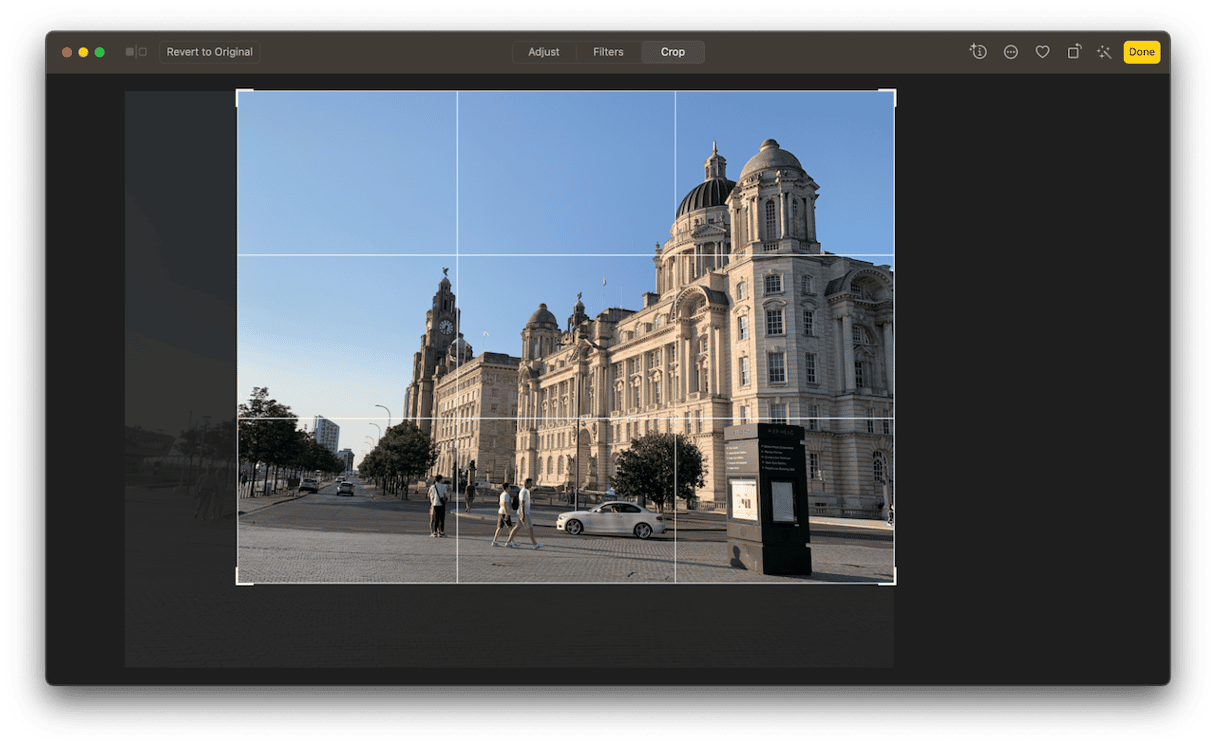Rotate the photo using the rotate icon
This screenshot has height=746, width=1216.
tap(1073, 52)
